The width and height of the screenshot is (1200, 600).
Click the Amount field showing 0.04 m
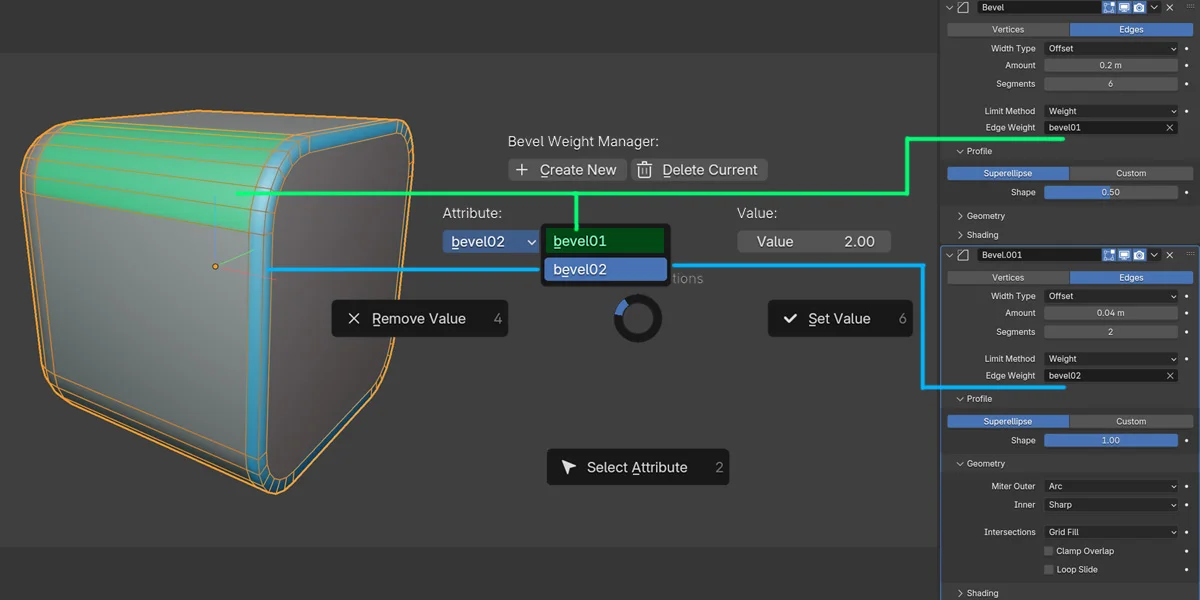pyautogui.click(x=1111, y=312)
